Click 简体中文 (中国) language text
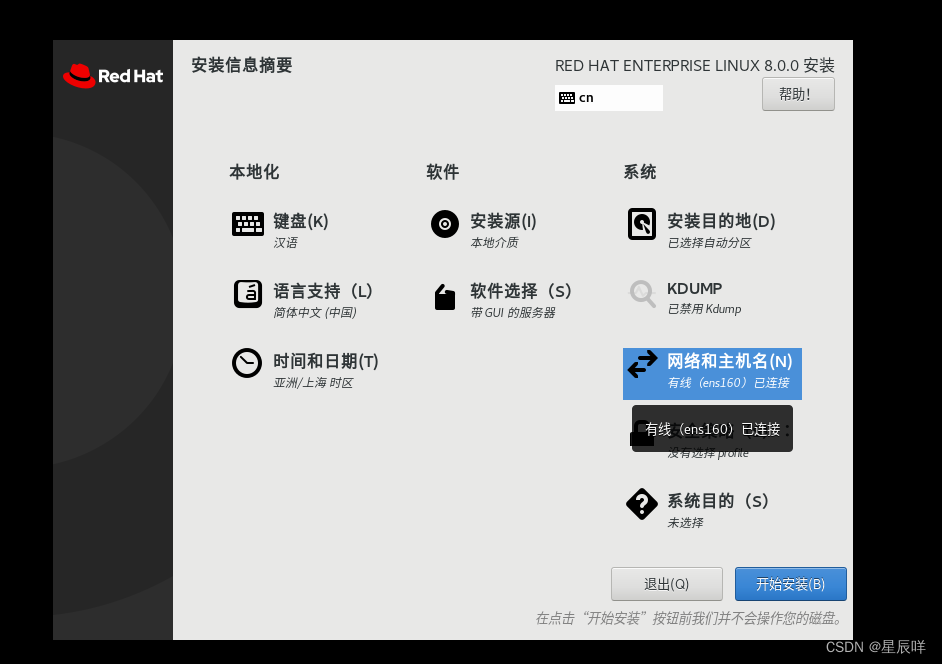This screenshot has height=664, width=942. 315,312
